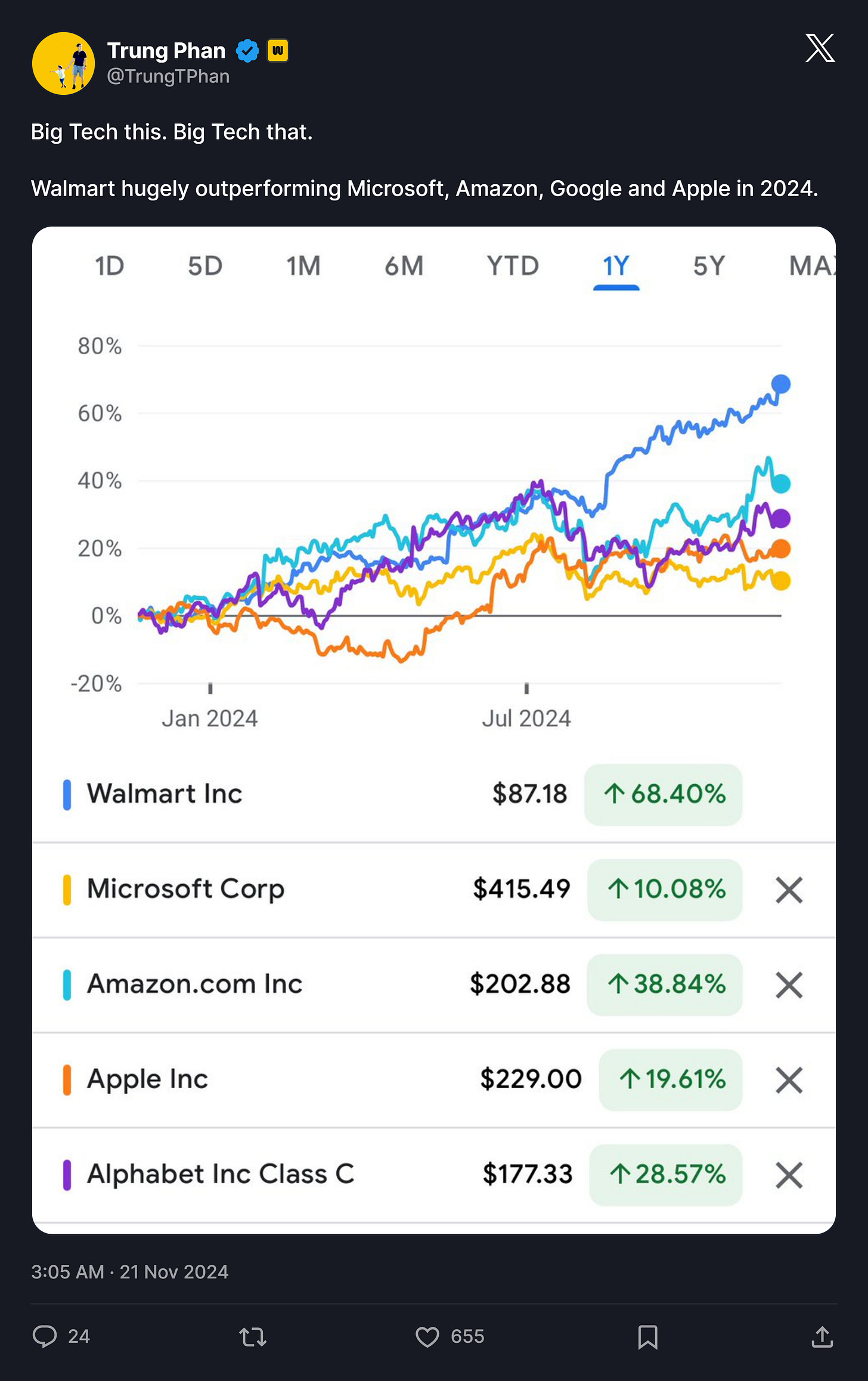Tap the repost arrows icon

click(x=253, y=1337)
